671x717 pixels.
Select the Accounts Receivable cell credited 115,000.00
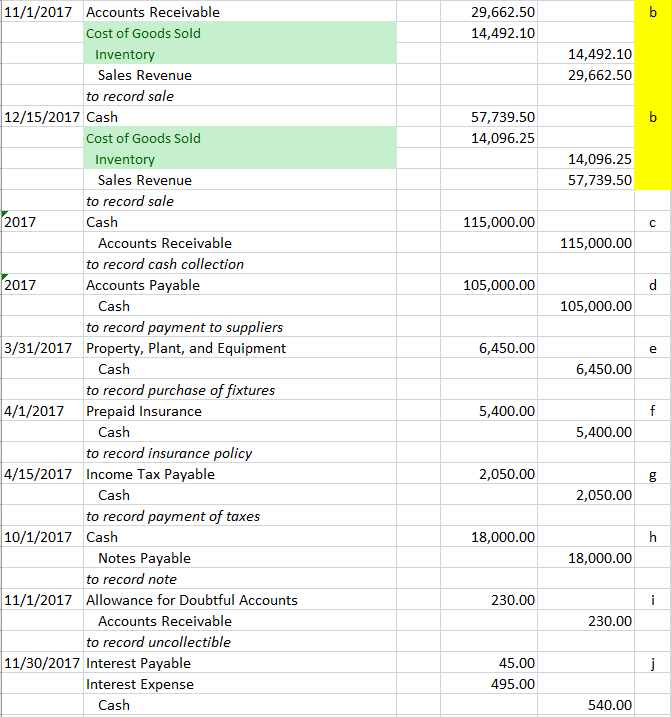(x=240, y=243)
